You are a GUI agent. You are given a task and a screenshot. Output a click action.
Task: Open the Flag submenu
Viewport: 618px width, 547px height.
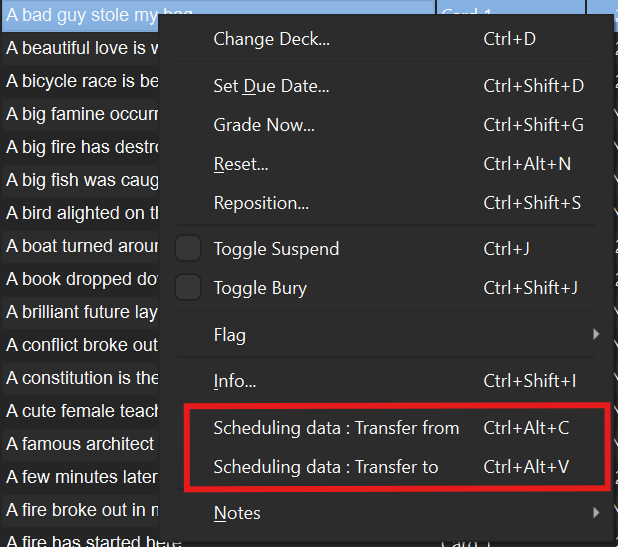tap(230, 335)
